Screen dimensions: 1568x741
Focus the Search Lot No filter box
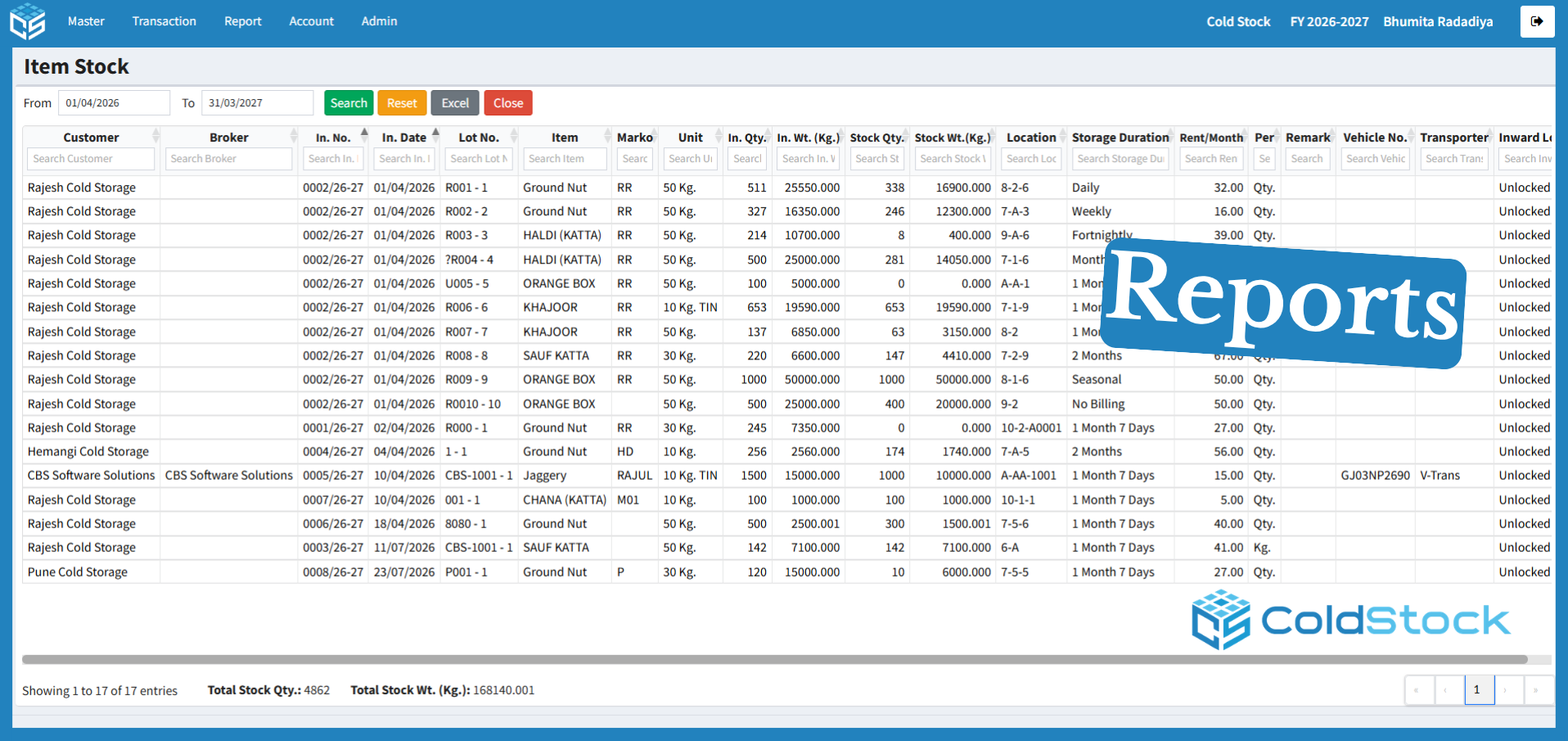click(479, 159)
